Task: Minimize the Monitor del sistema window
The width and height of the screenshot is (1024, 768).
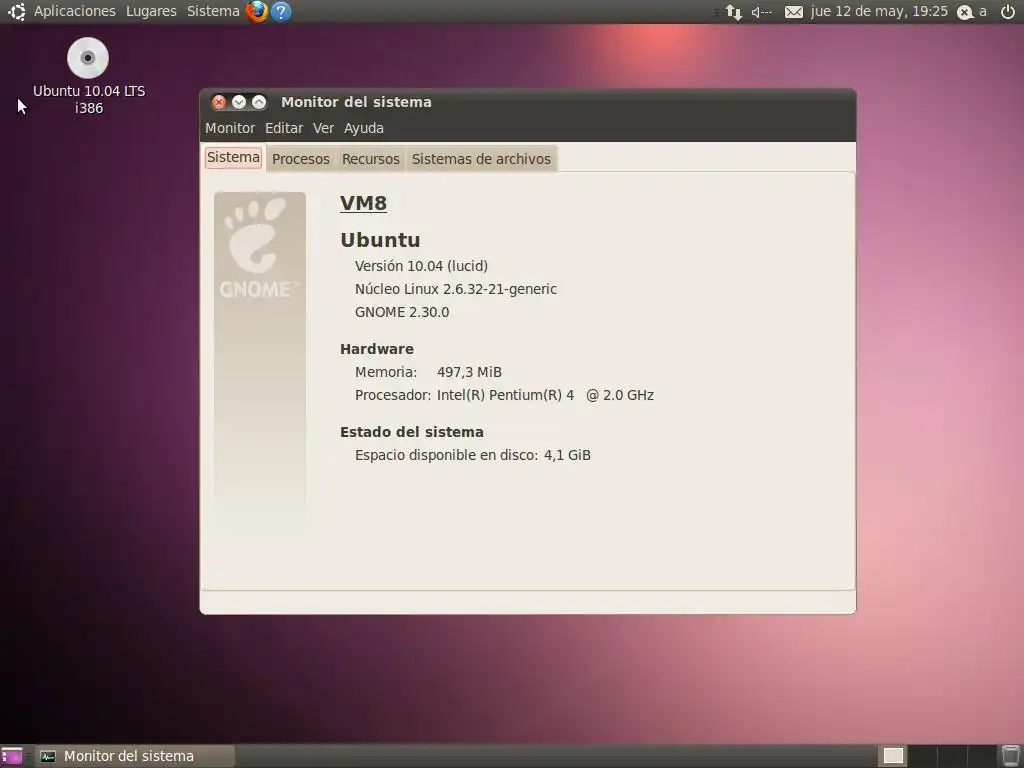Action: (x=239, y=102)
